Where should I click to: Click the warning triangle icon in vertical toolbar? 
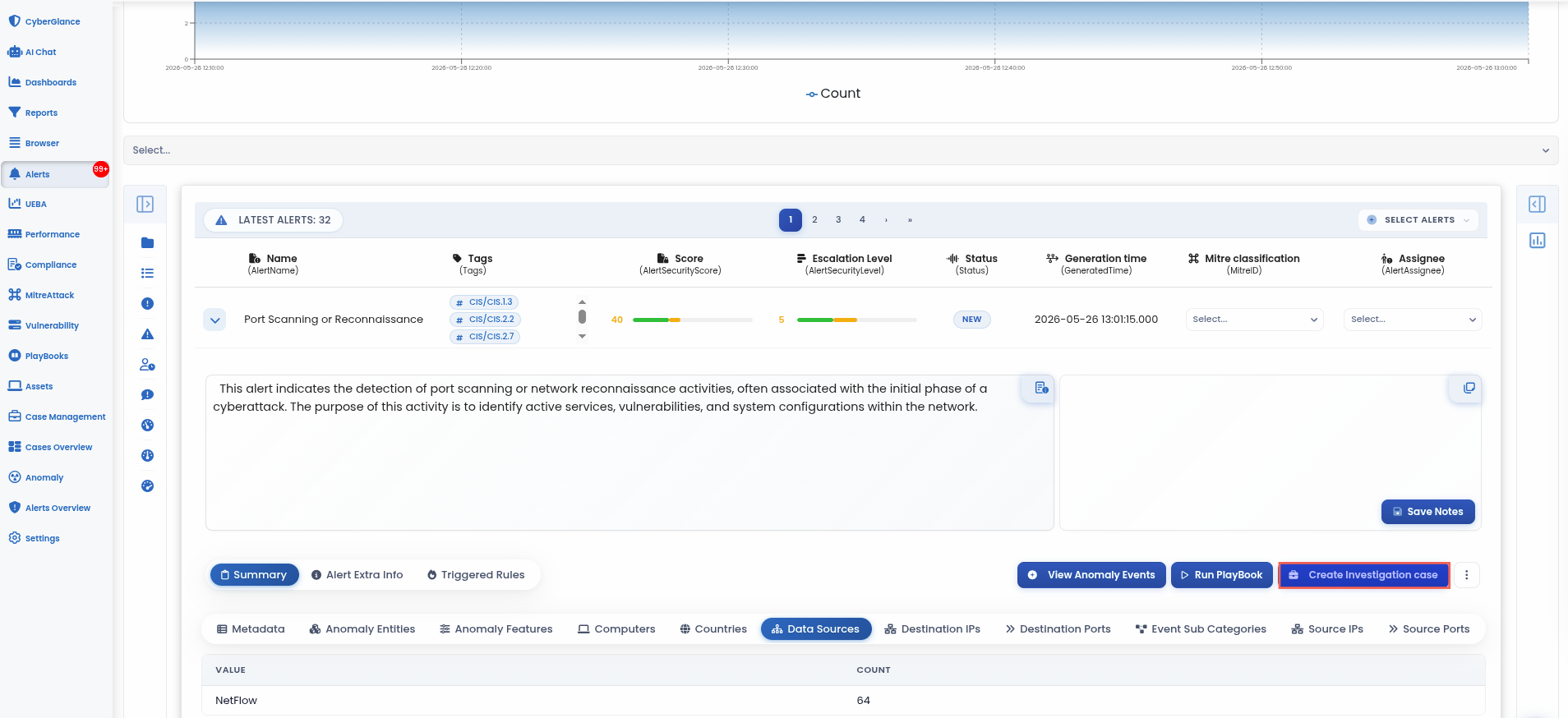147,334
